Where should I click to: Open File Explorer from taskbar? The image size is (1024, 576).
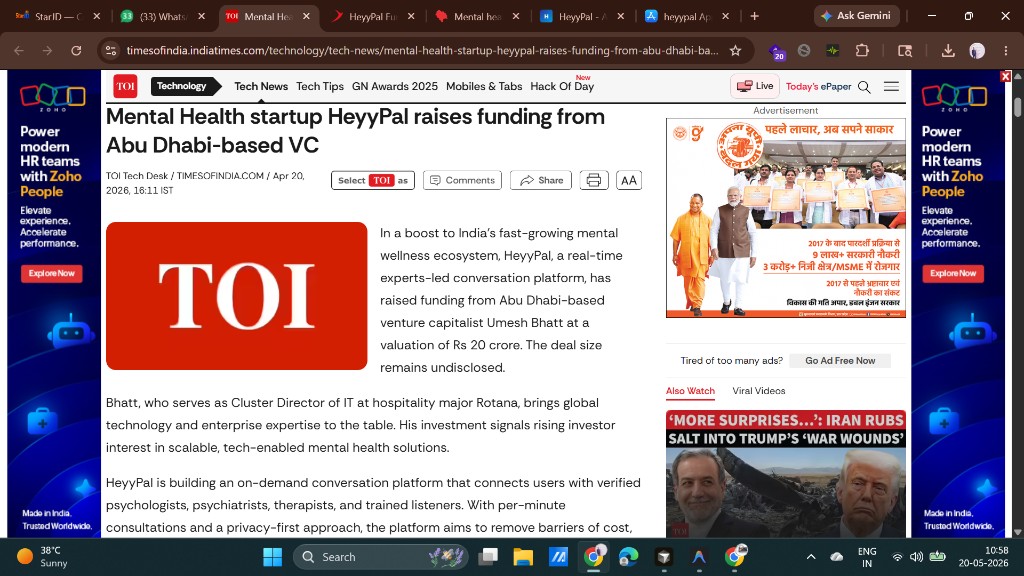522,557
